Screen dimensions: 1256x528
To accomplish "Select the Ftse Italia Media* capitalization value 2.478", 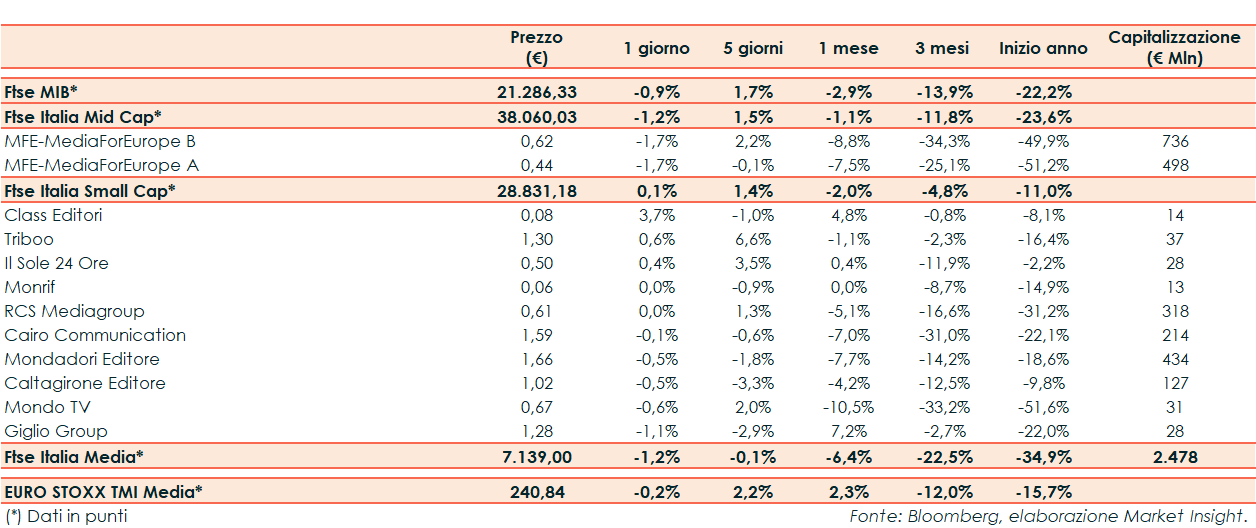I will [x=1174, y=457].
